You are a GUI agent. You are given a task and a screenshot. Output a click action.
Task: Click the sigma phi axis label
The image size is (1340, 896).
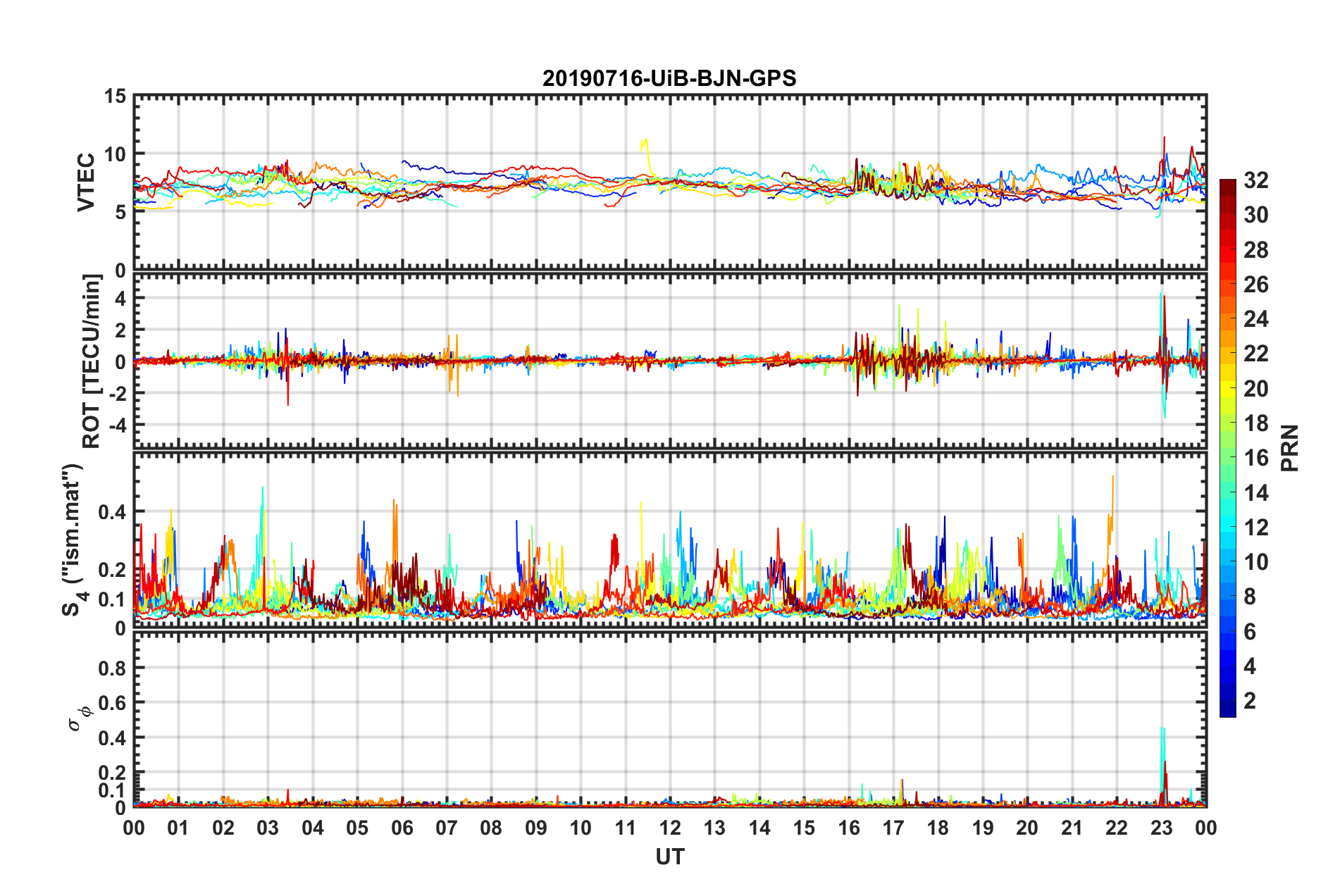point(79,719)
